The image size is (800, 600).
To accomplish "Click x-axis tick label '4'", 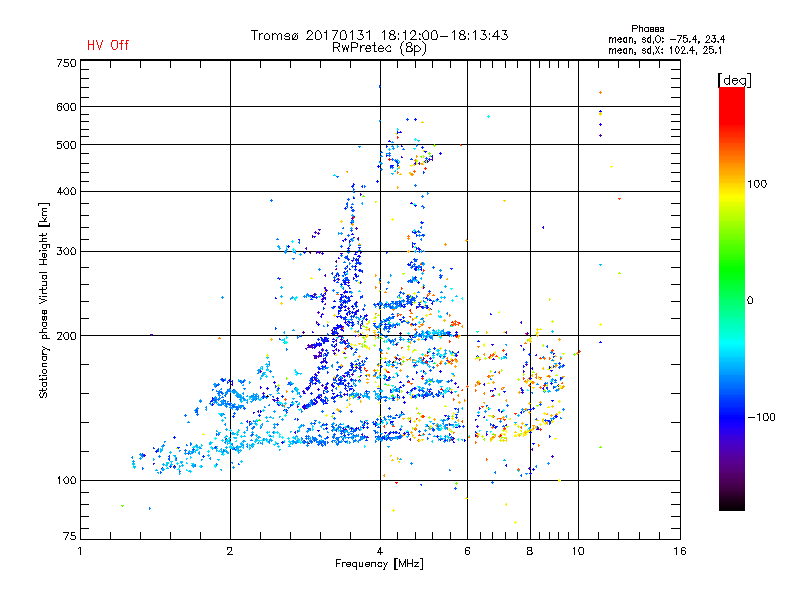I will pyautogui.click(x=380, y=551).
